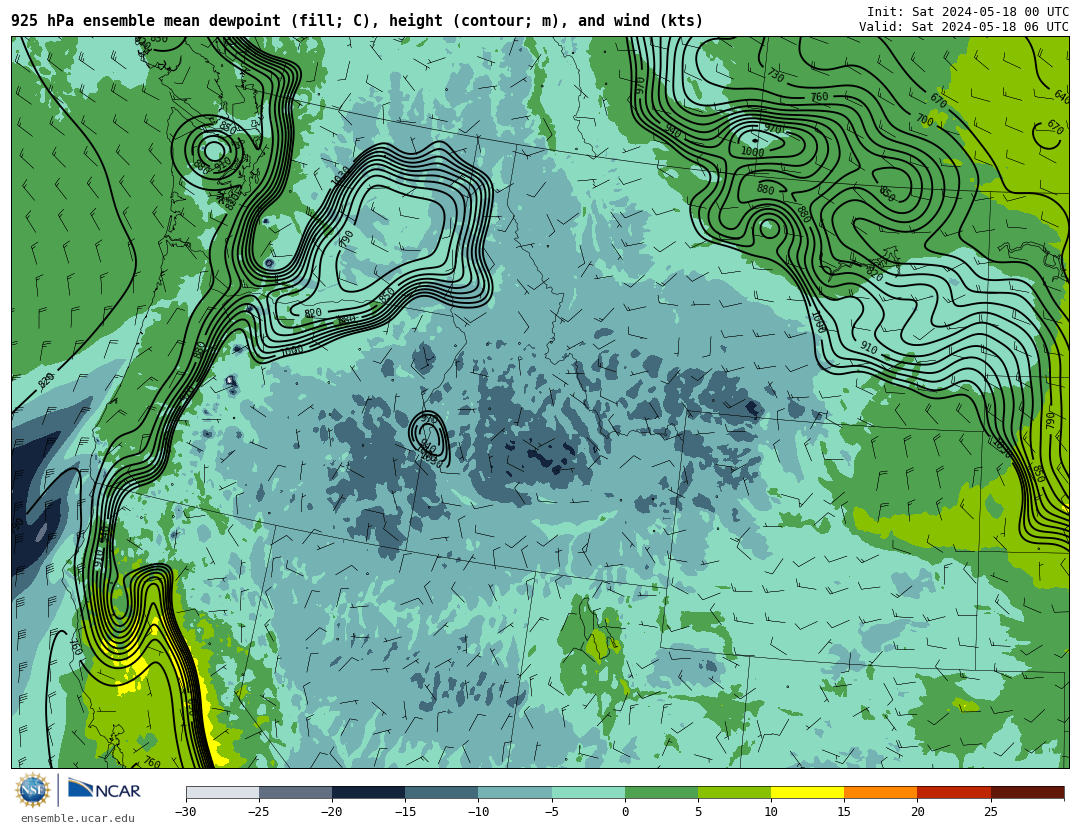
Task: Pick the yellow 10 to 15 colorbar swatch
Action: coord(807,792)
